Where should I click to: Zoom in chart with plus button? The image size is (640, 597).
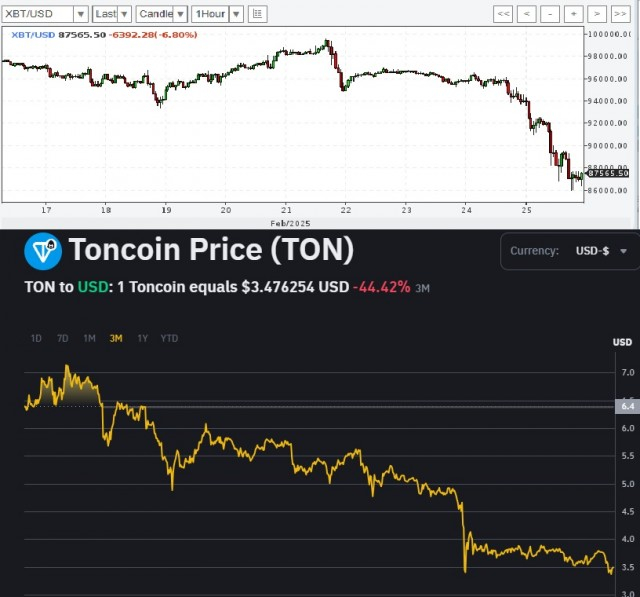tap(574, 14)
